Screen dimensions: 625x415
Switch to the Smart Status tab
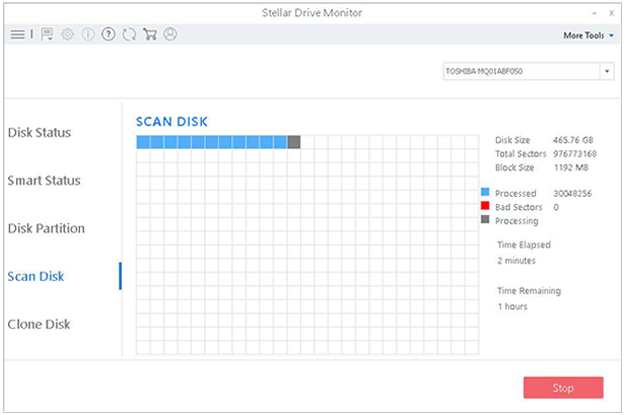click(44, 180)
